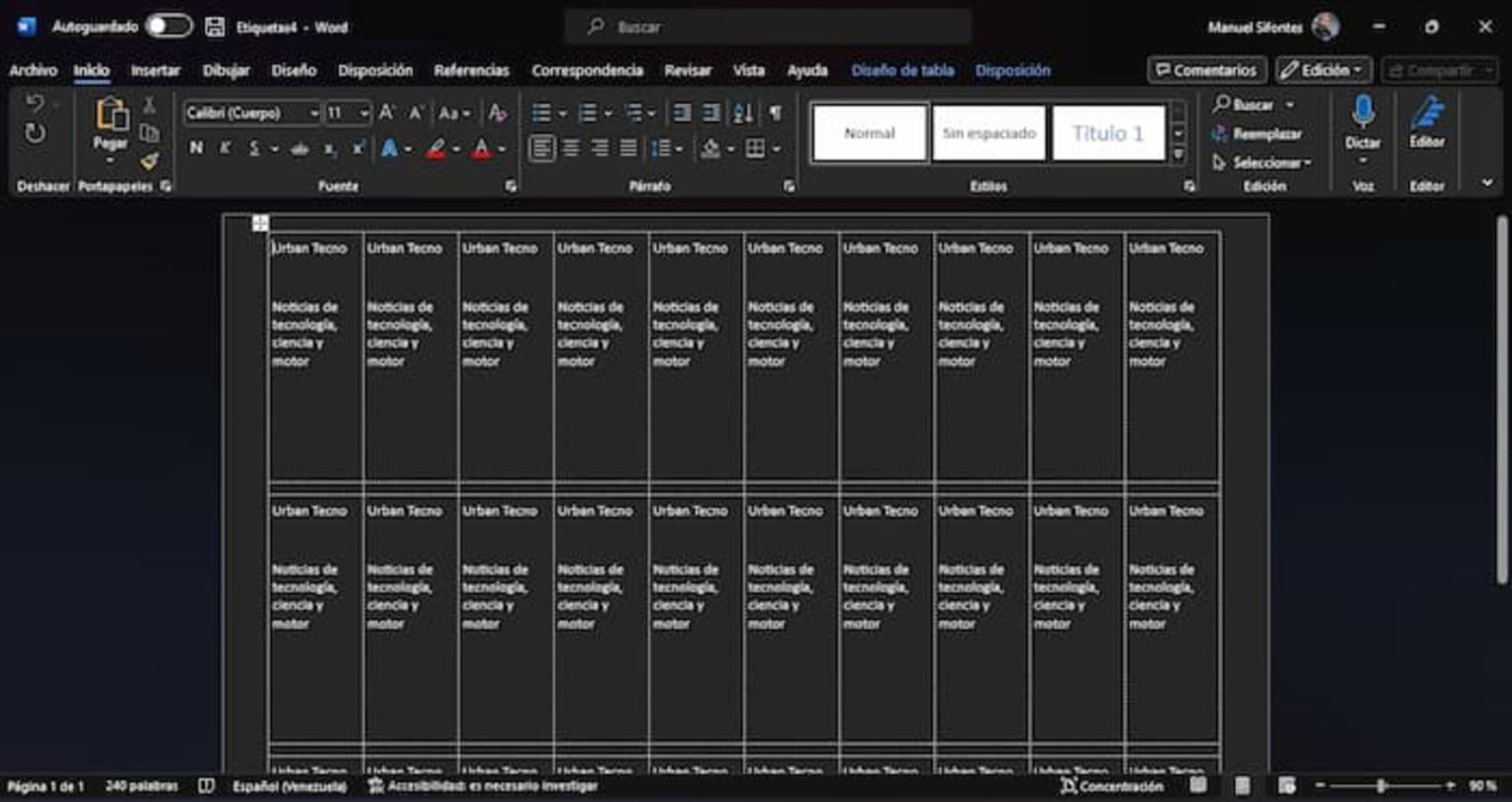This screenshot has width=1512, height=802.
Task: Click the Dictar microphone icon
Action: [1363, 112]
